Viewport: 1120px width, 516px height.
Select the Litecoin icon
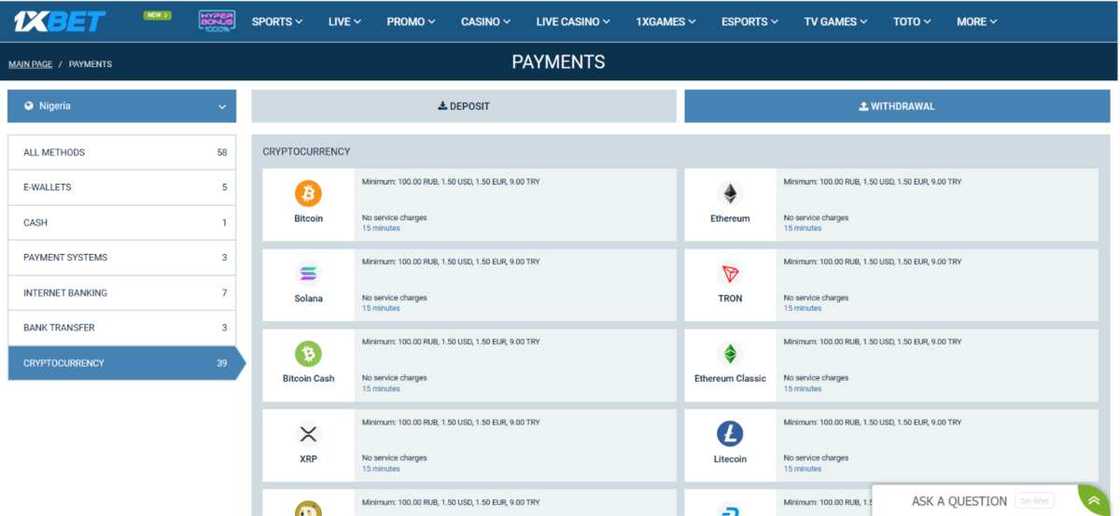click(x=730, y=433)
